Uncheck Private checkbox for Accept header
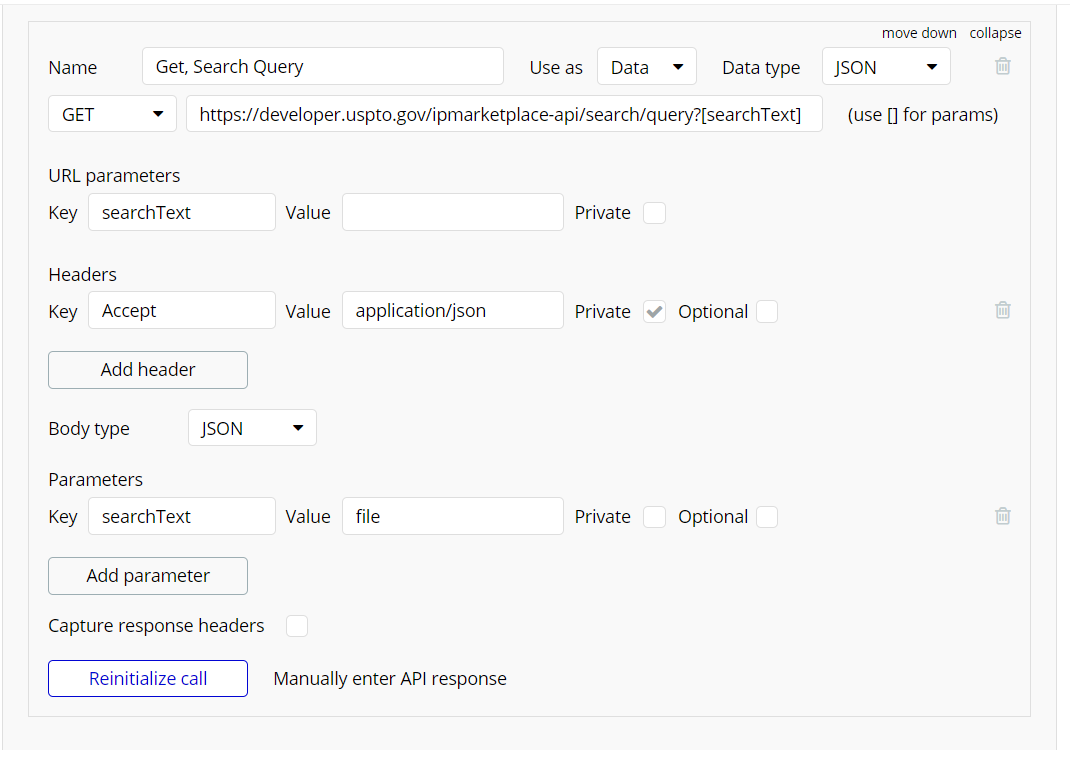The image size is (1070, 758). click(x=654, y=312)
